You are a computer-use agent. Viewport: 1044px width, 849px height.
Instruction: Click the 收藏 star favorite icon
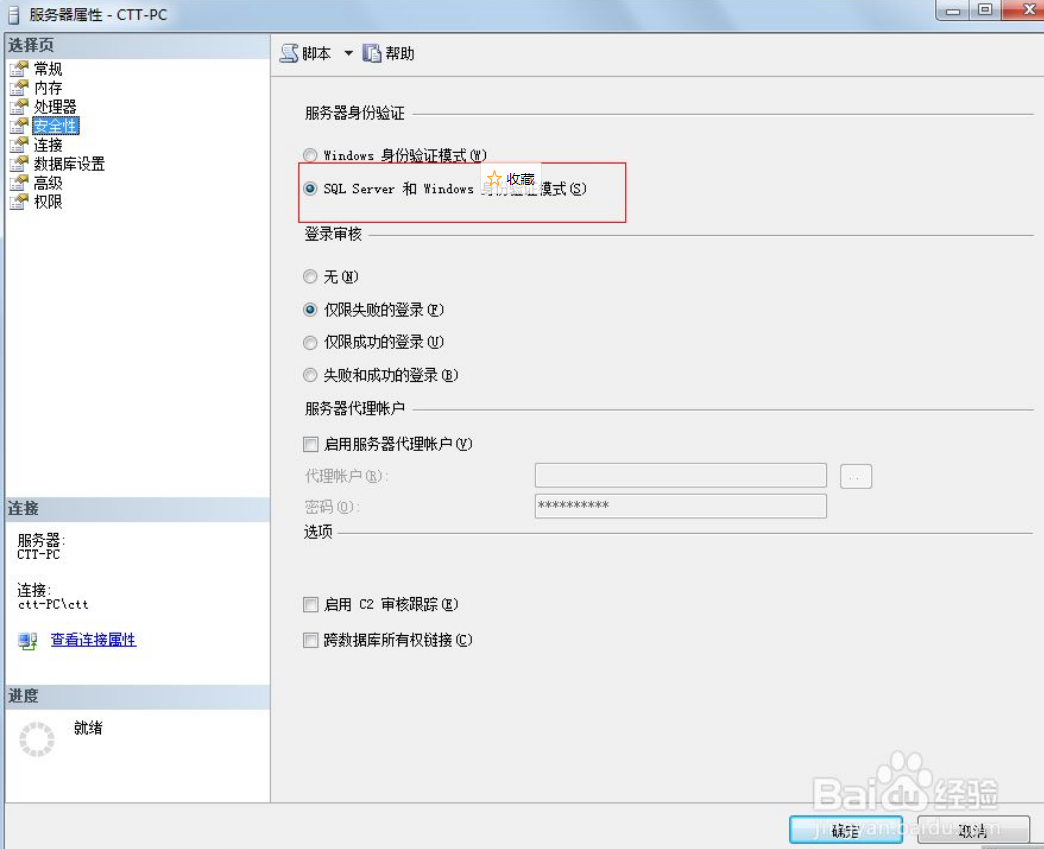click(x=494, y=178)
